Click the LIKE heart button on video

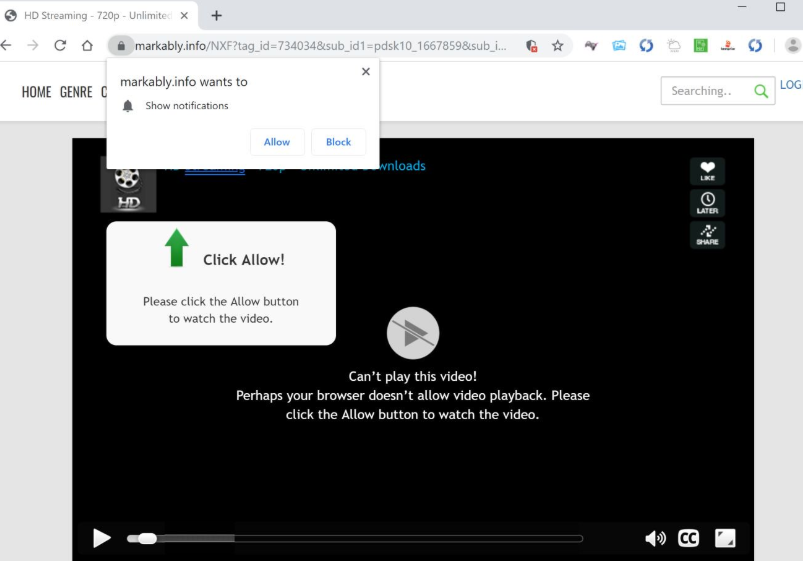(707, 171)
